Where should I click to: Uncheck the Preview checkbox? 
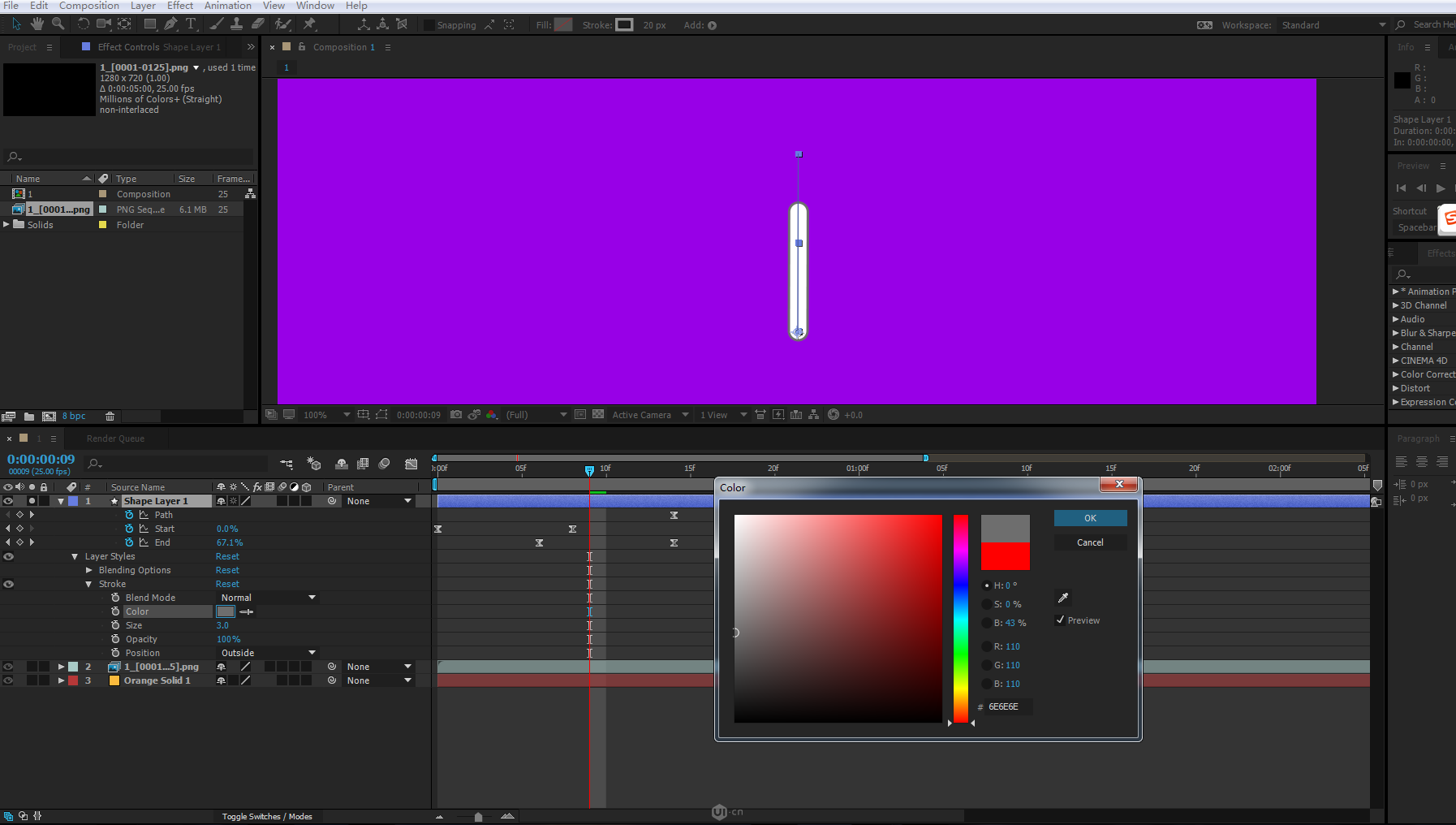click(1060, 620)
